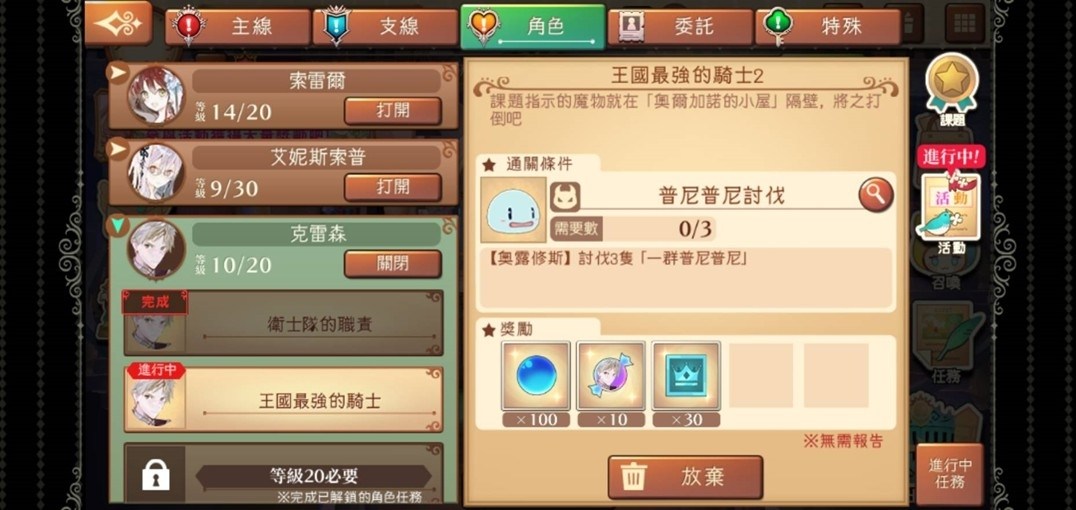Open the 特殊 tab

pos(828,26)
